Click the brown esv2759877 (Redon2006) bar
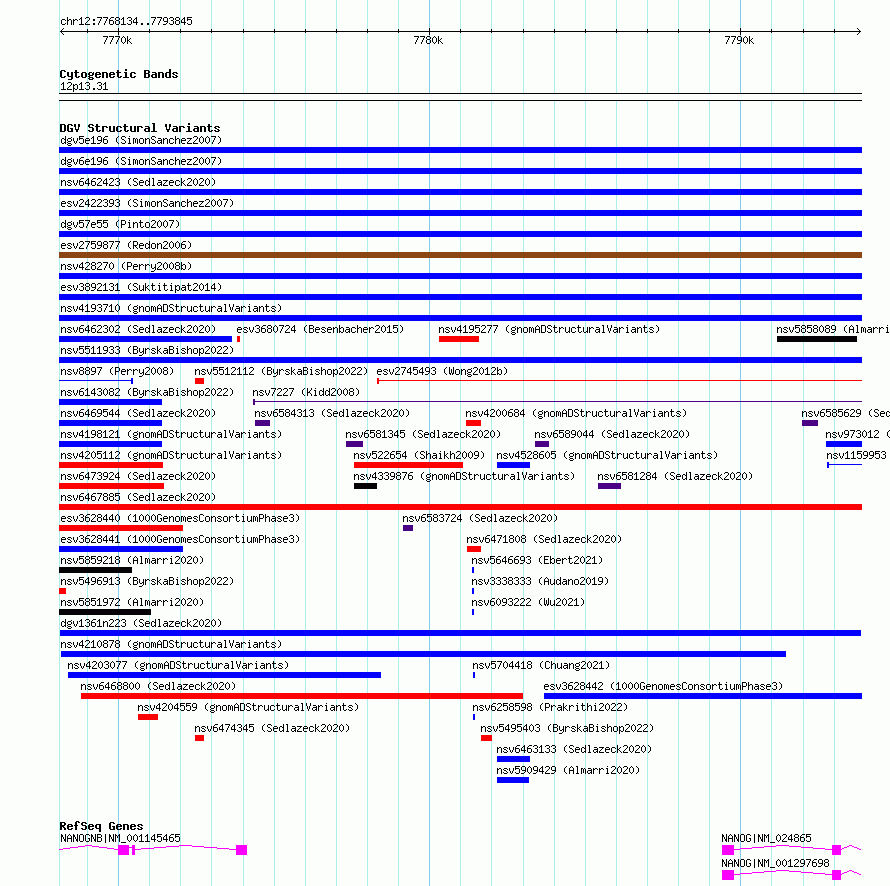Viewport: 890px width, 886px height. coord(460,255)
